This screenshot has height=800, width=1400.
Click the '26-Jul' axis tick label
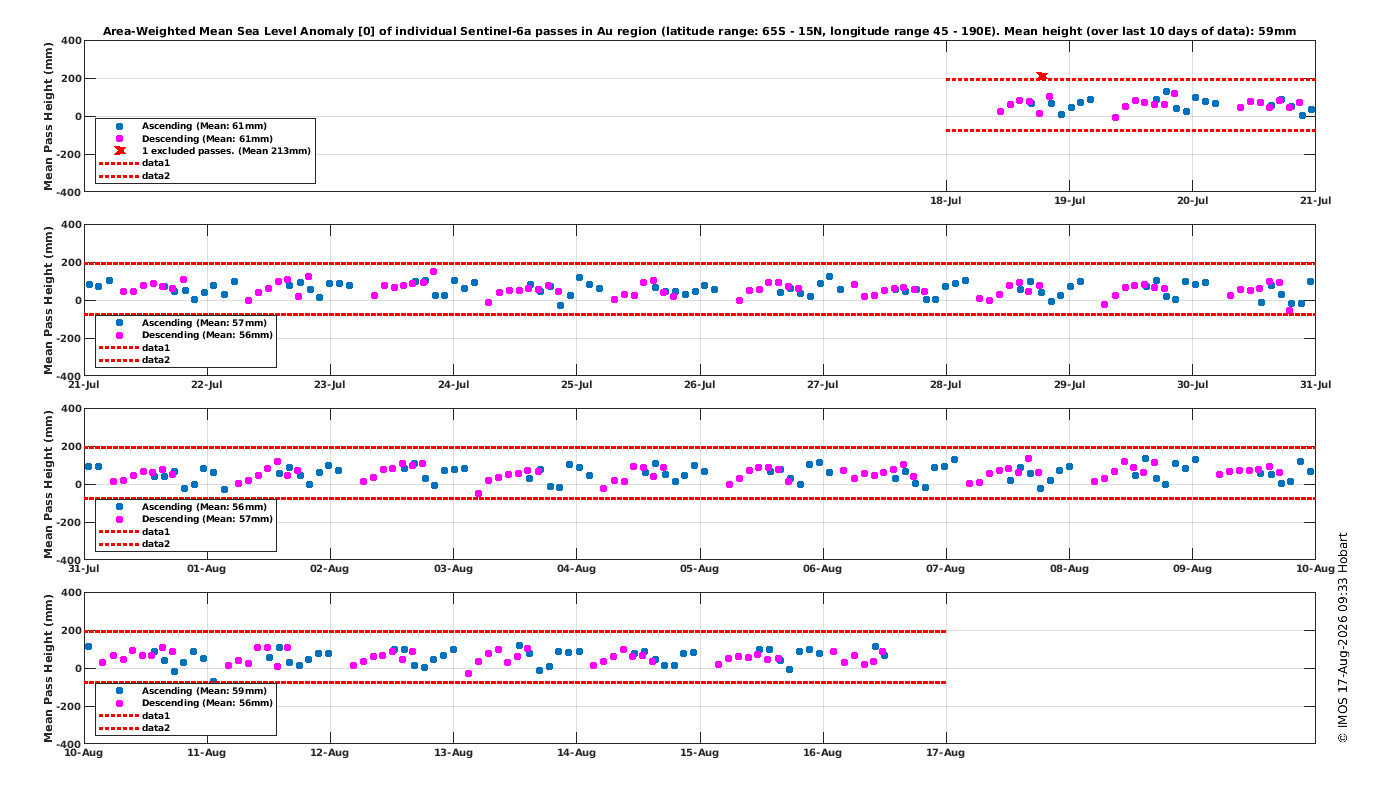click(x=699, y=385)
